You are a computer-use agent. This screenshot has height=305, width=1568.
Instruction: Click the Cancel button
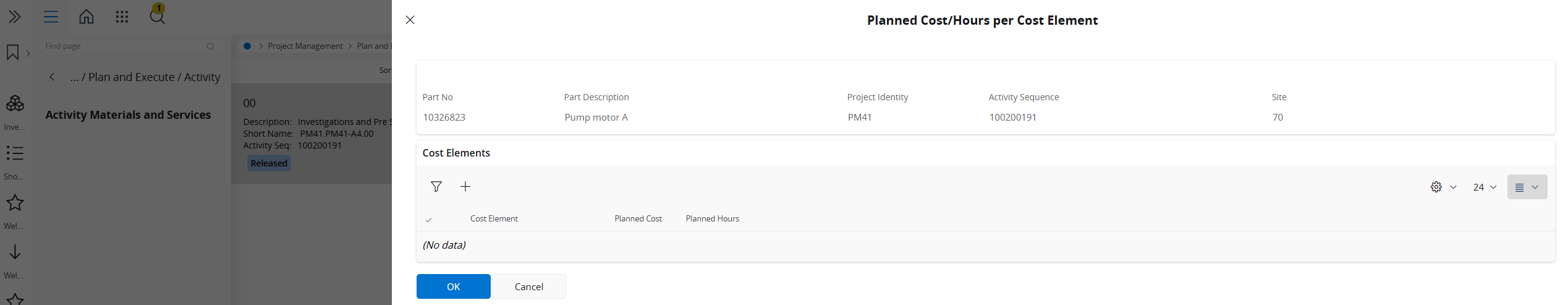click(528, 286)
